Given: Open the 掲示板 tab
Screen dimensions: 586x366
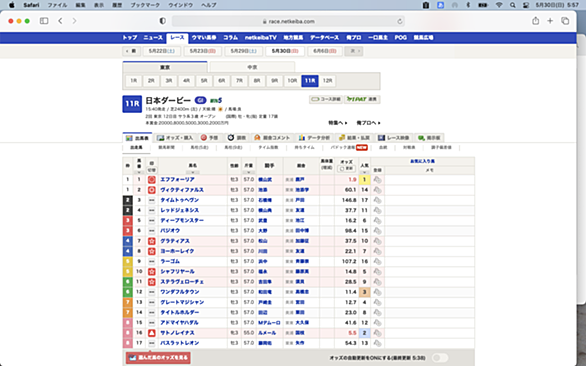Looking at the screenshot, I should (x=429, y=138).
